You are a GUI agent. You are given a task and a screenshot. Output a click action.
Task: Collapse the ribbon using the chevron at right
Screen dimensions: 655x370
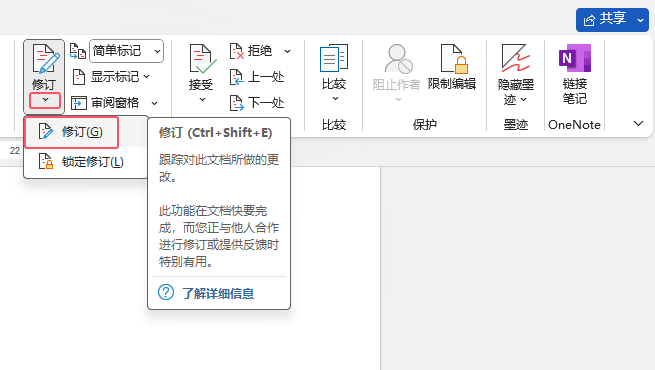click(x=638, y=124)
